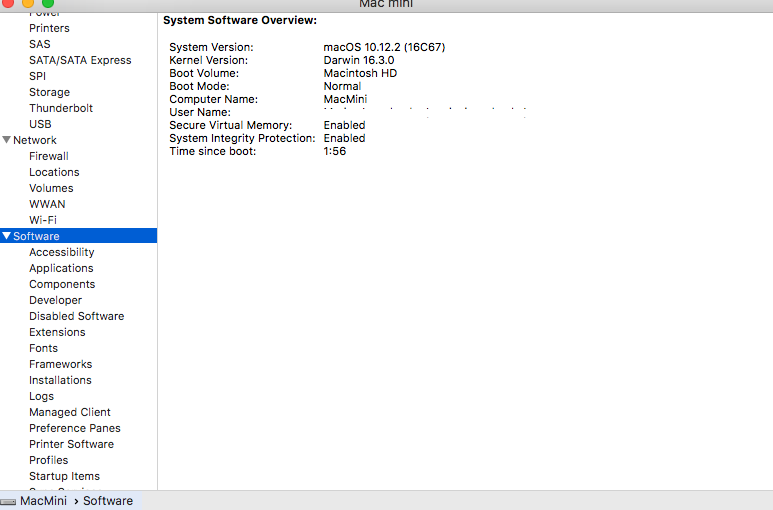Show Wi-Fi information
The width and height of the screenshot is (773, 510).
click(x=43, y=220)
